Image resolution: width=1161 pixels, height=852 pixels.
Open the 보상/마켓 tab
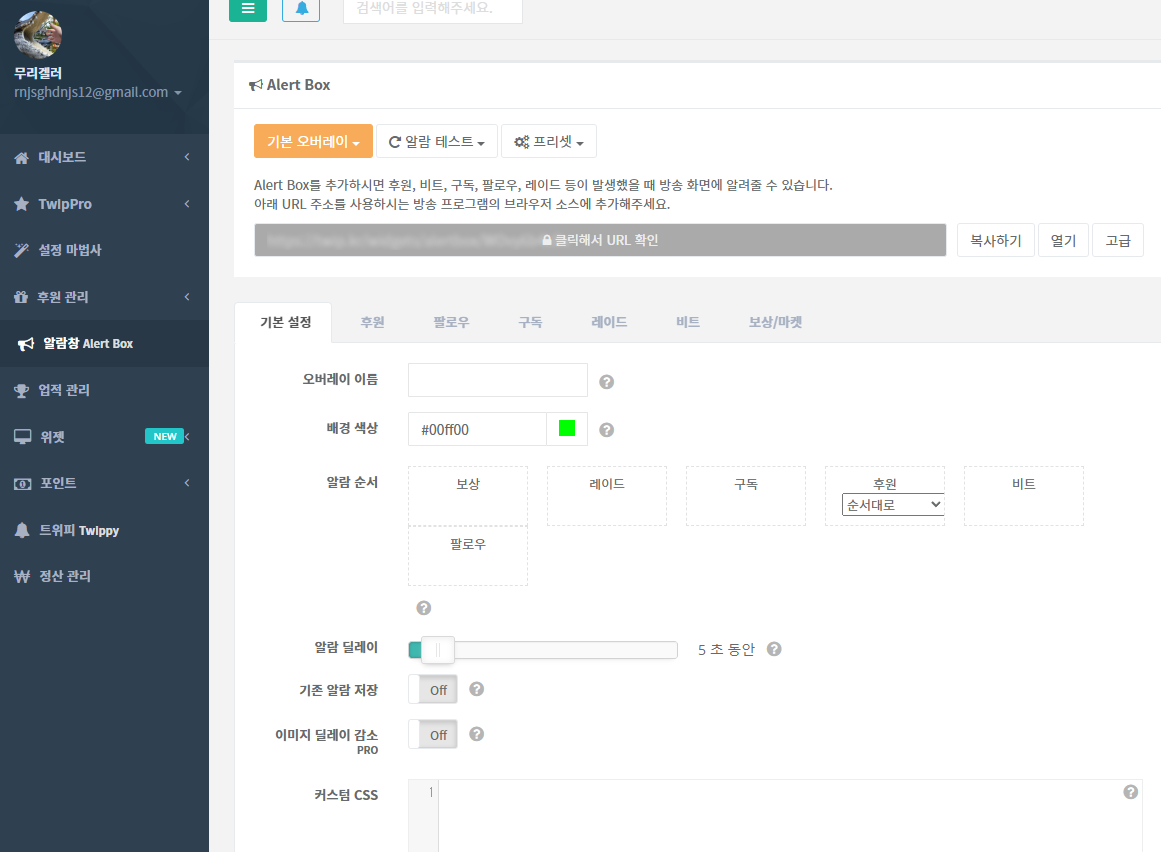775,322
